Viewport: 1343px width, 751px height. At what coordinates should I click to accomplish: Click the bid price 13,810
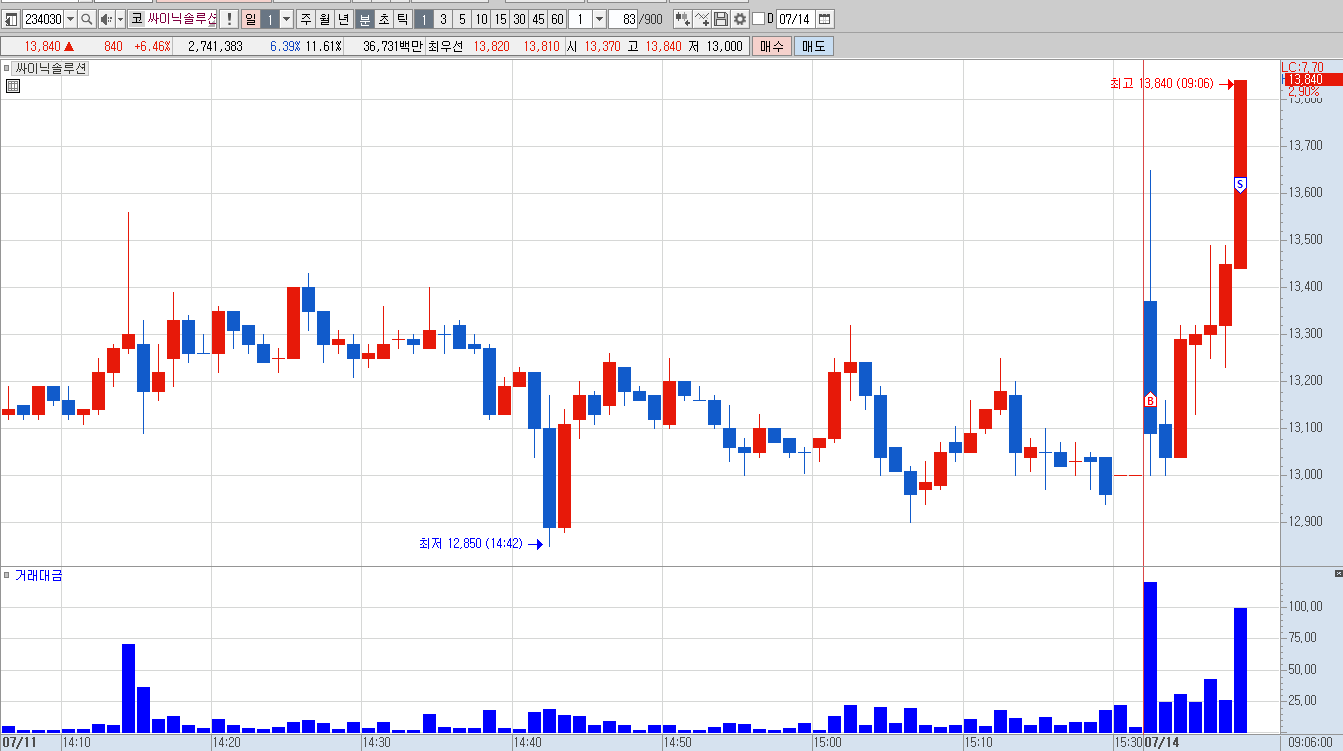541,46
